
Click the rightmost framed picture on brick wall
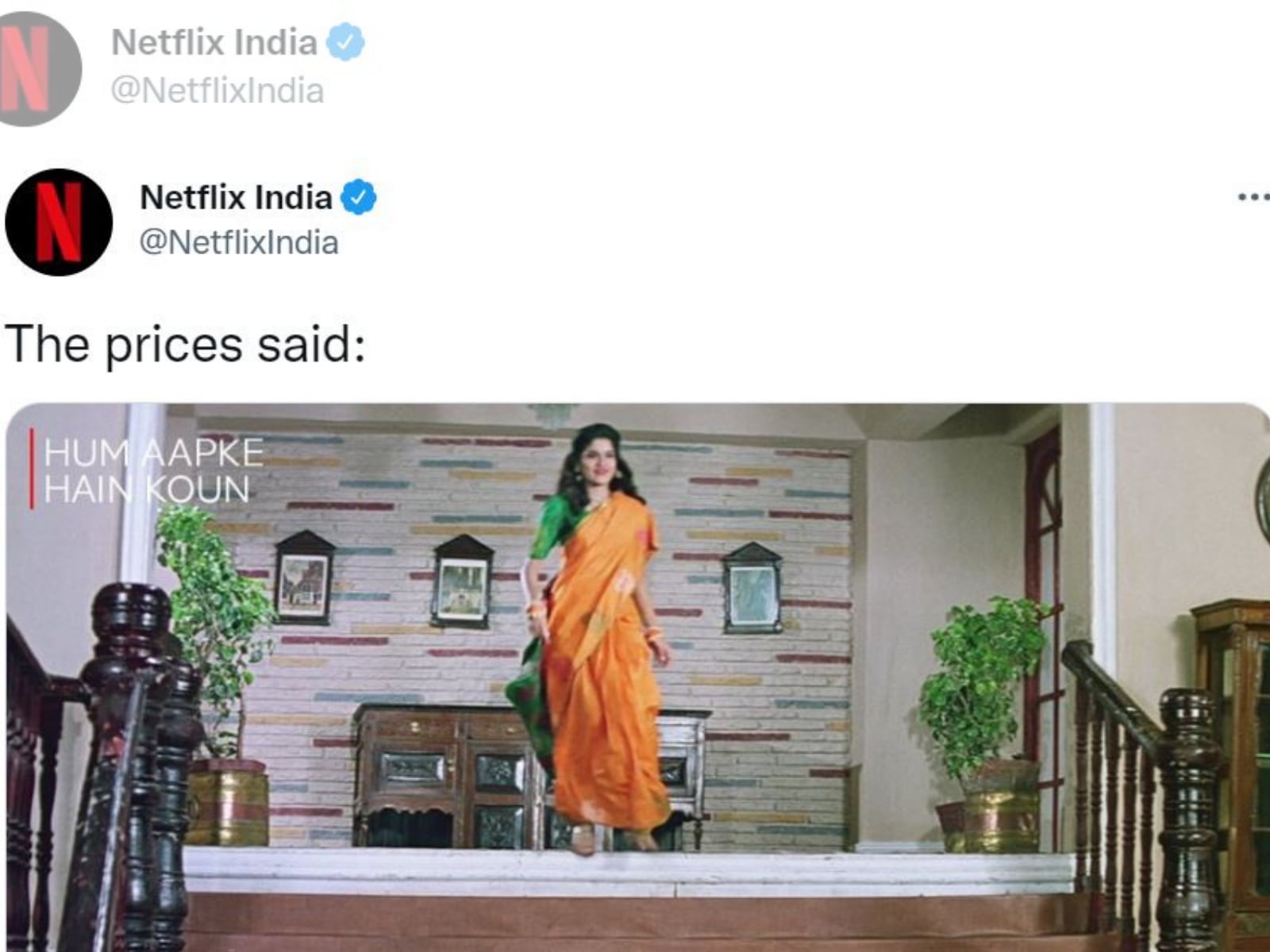click(x=752, y=588)
